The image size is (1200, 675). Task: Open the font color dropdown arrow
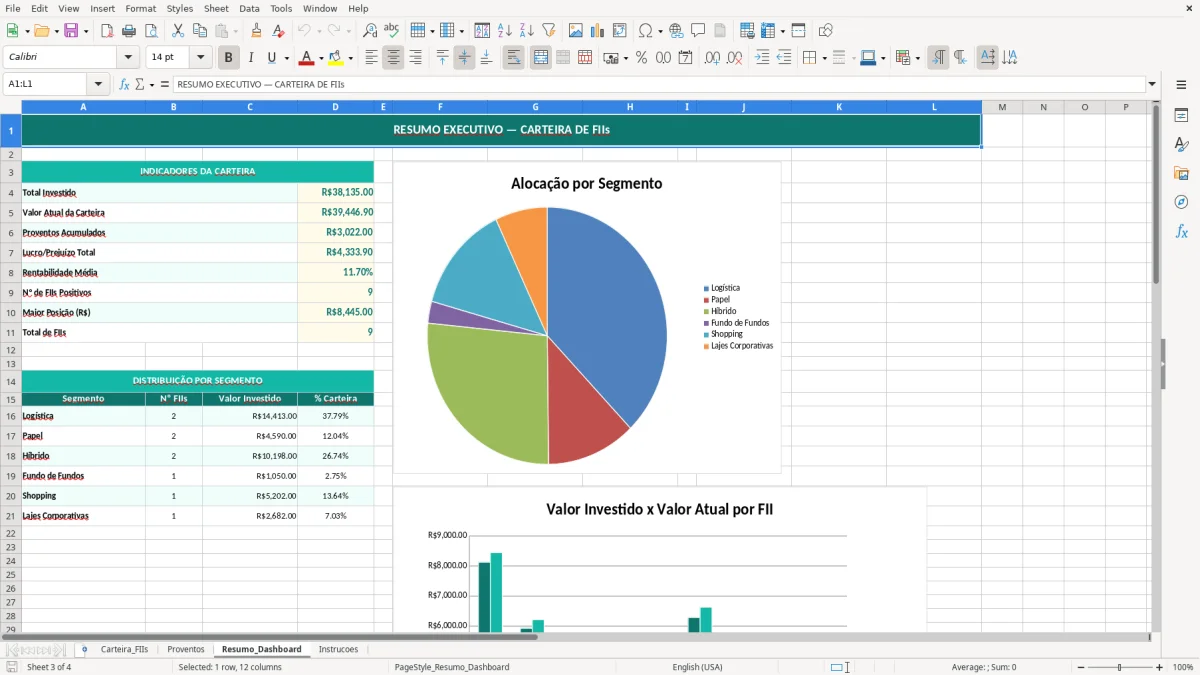[321, 58]
